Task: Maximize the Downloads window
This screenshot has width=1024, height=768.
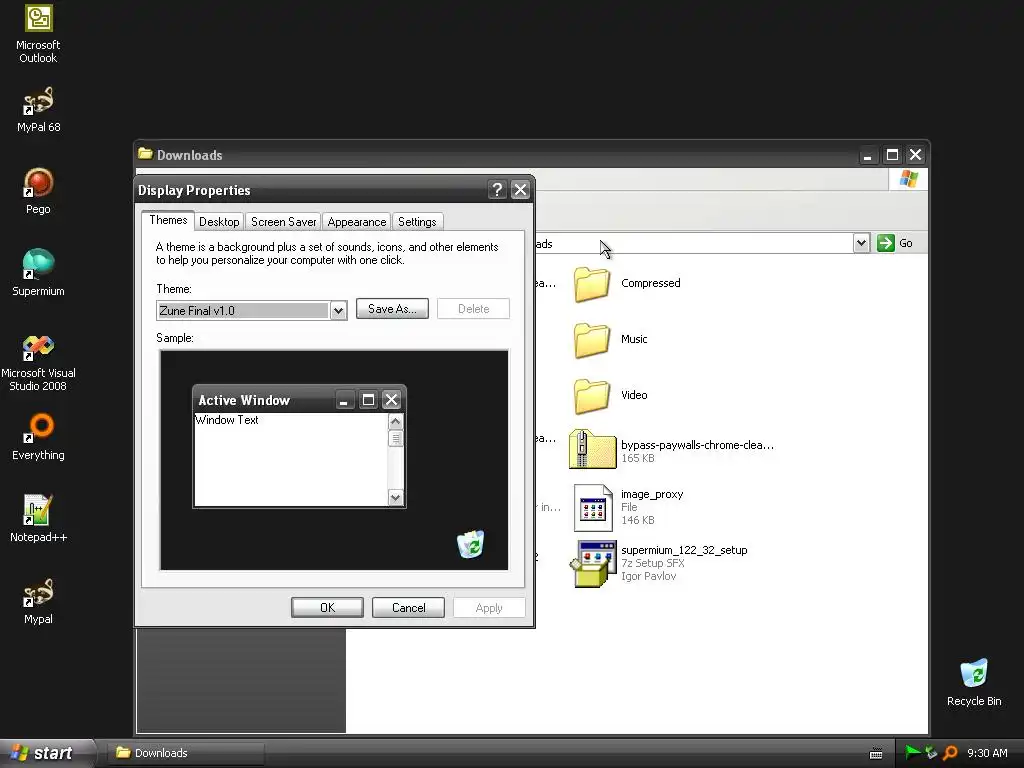Action: pyautogui.click(x=891, y=155)
